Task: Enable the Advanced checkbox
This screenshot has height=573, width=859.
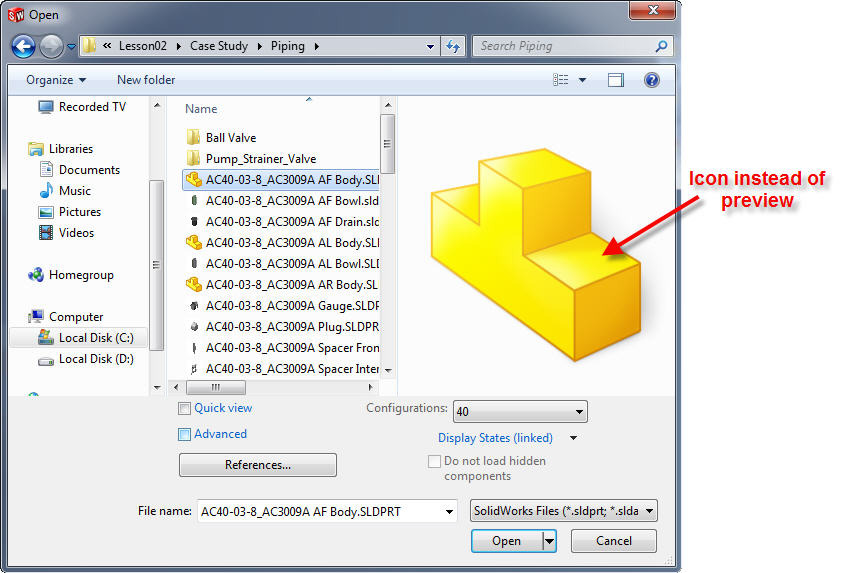Action: tap(185, 434)
